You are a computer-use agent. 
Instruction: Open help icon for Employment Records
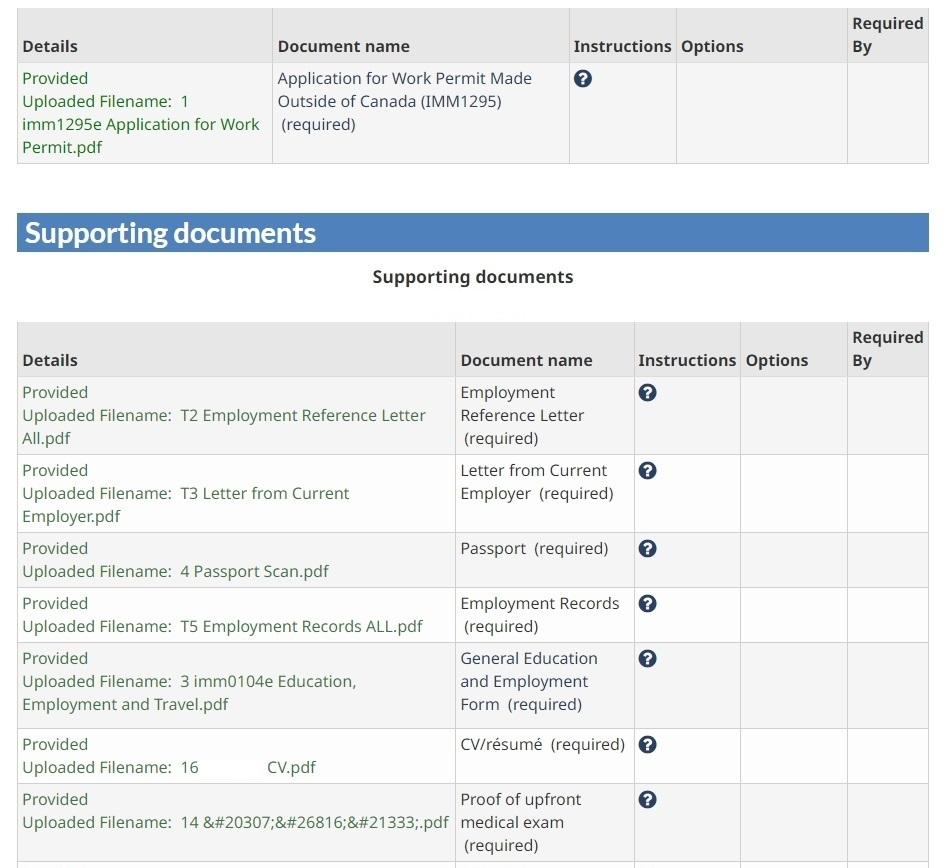(x=647, y=604)
